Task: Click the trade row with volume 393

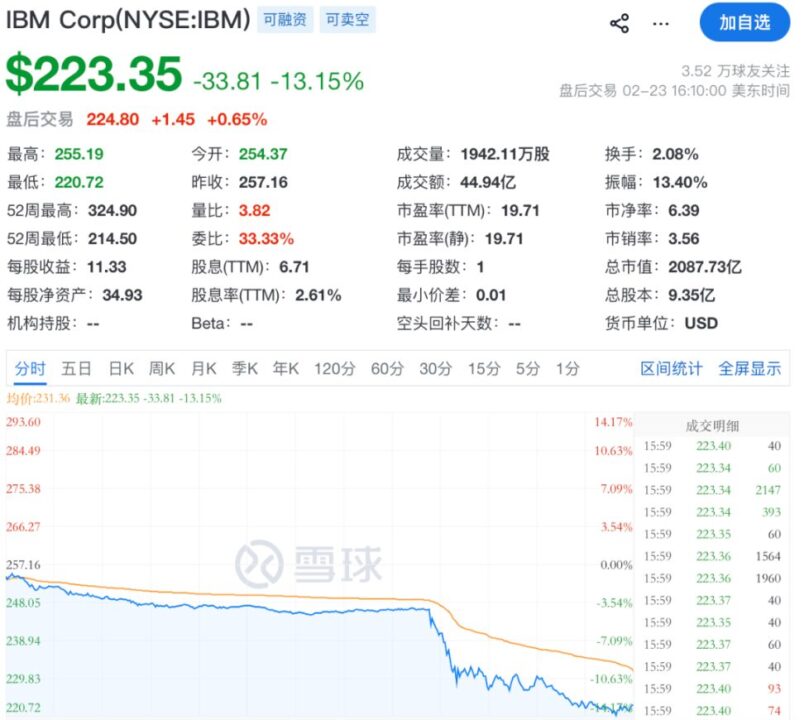Action: point(712,512)
